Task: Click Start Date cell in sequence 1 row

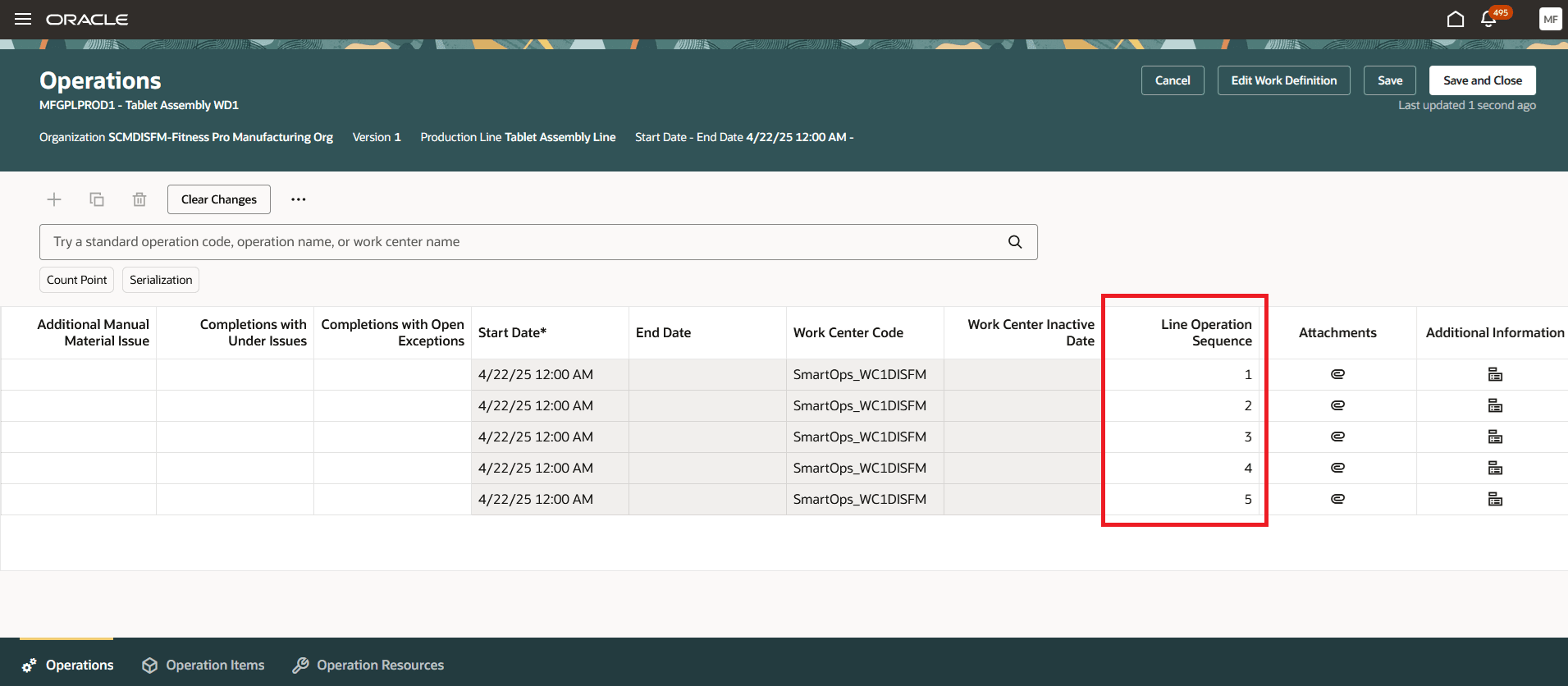Action: pos(550,374)
